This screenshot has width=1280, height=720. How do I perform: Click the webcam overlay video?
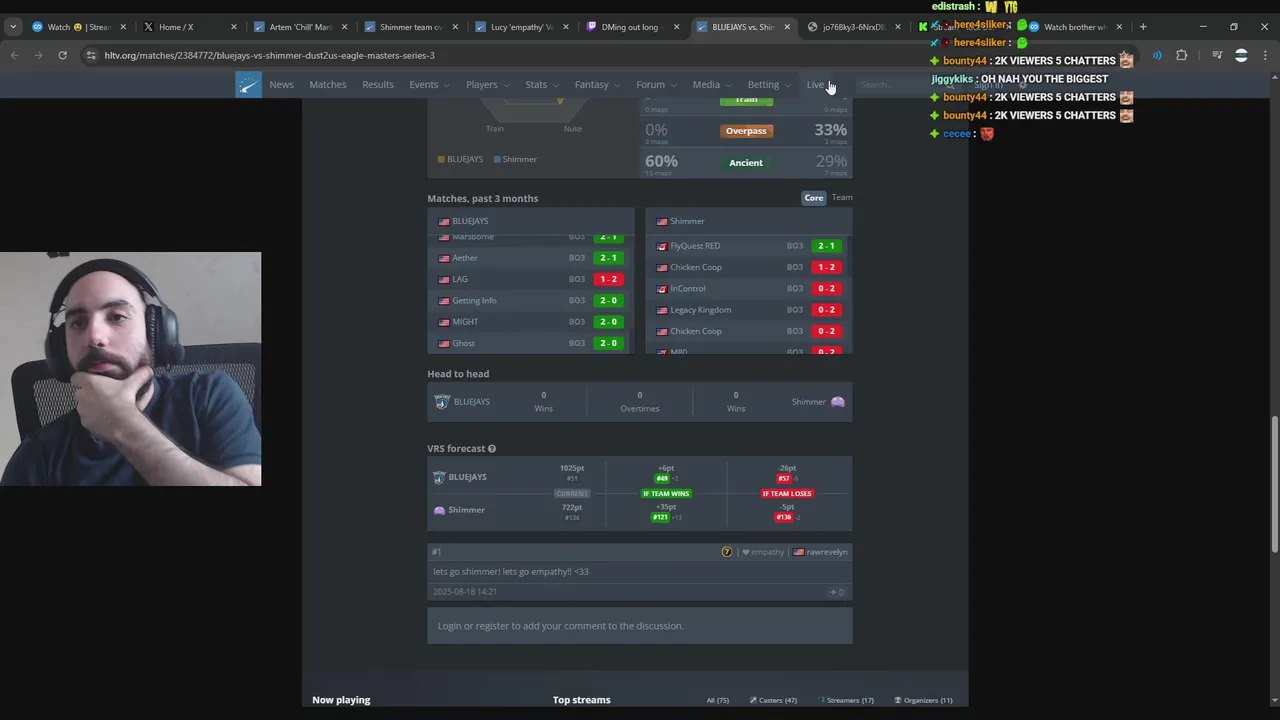130,369
